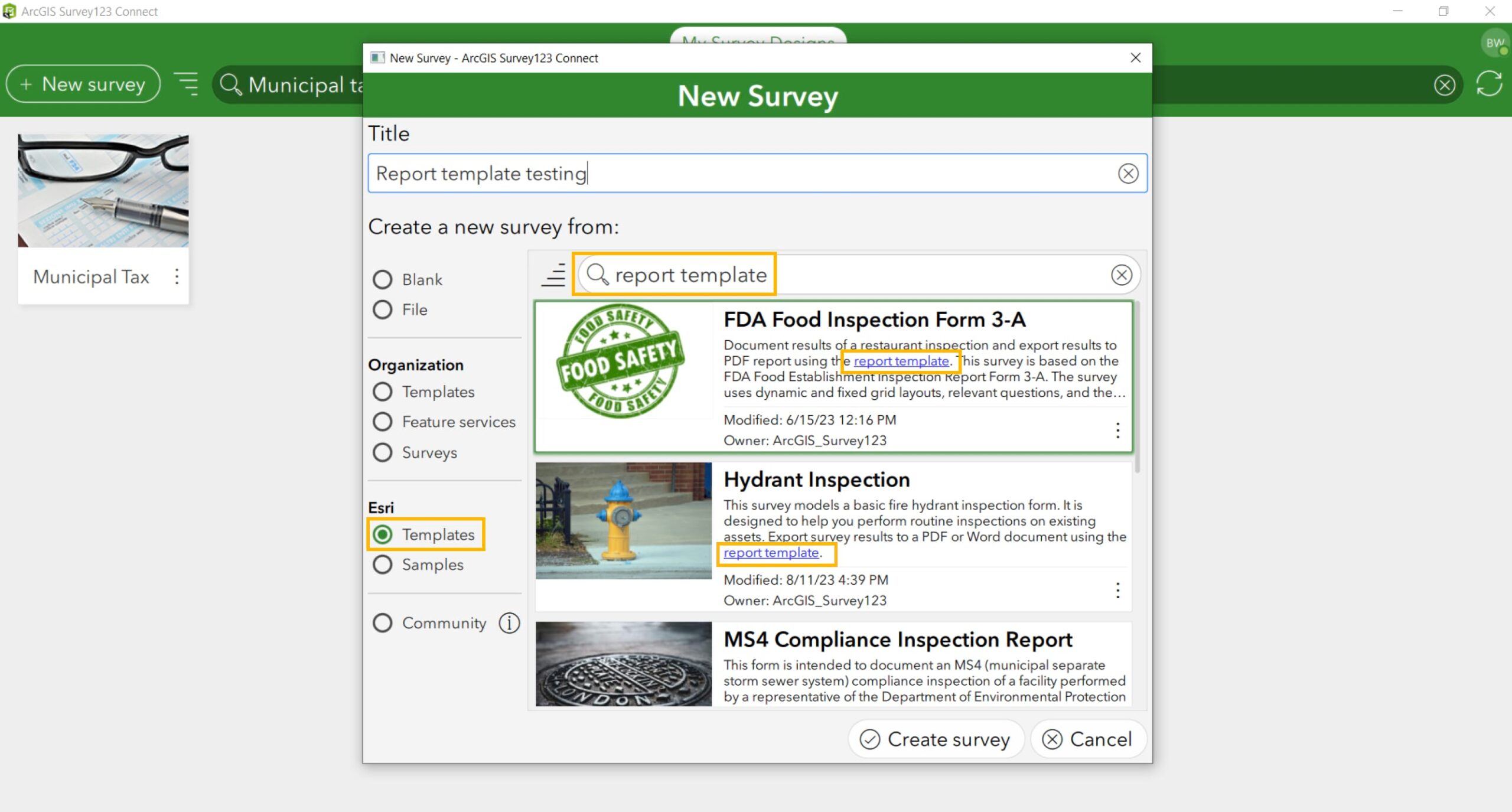Refresh the survey designs list
Image resolution: width=1512 pixels, height=812 pixels.
click(x=1489, y=84)
